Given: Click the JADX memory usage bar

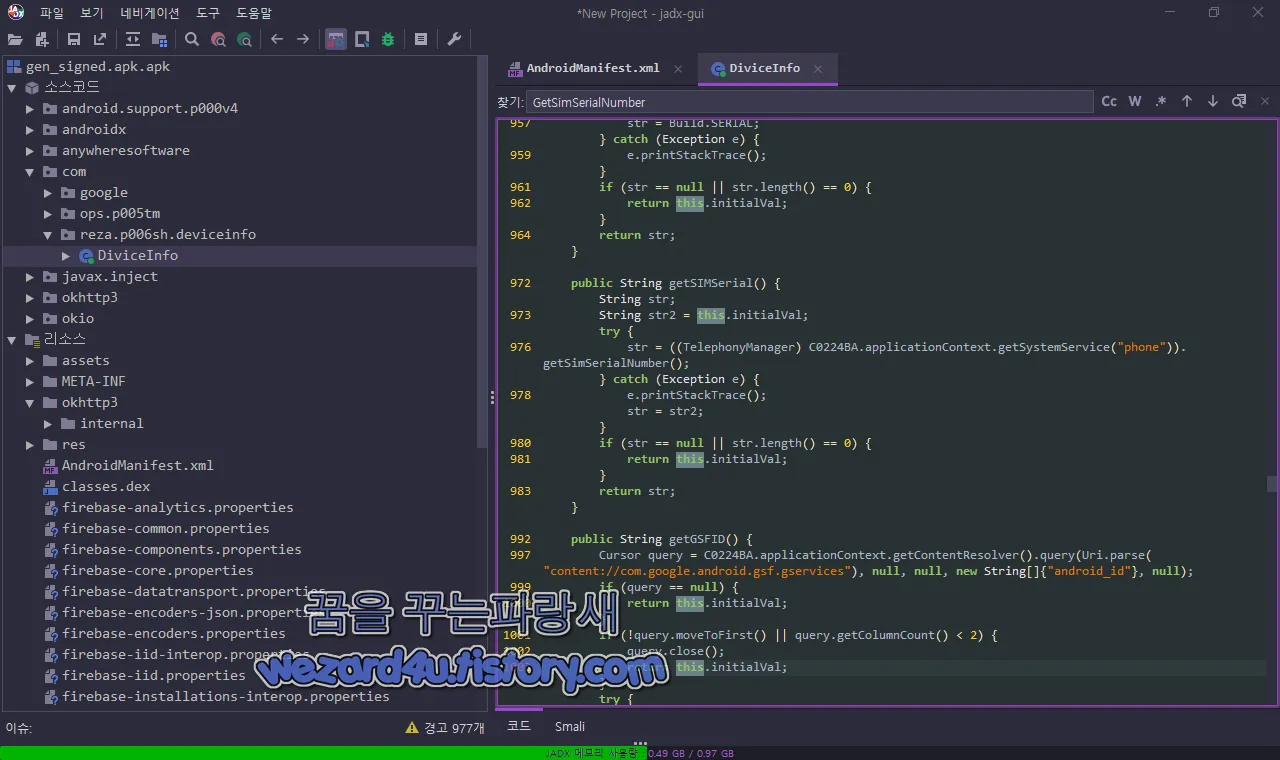Looking at the screenshot, I should 640,753.
